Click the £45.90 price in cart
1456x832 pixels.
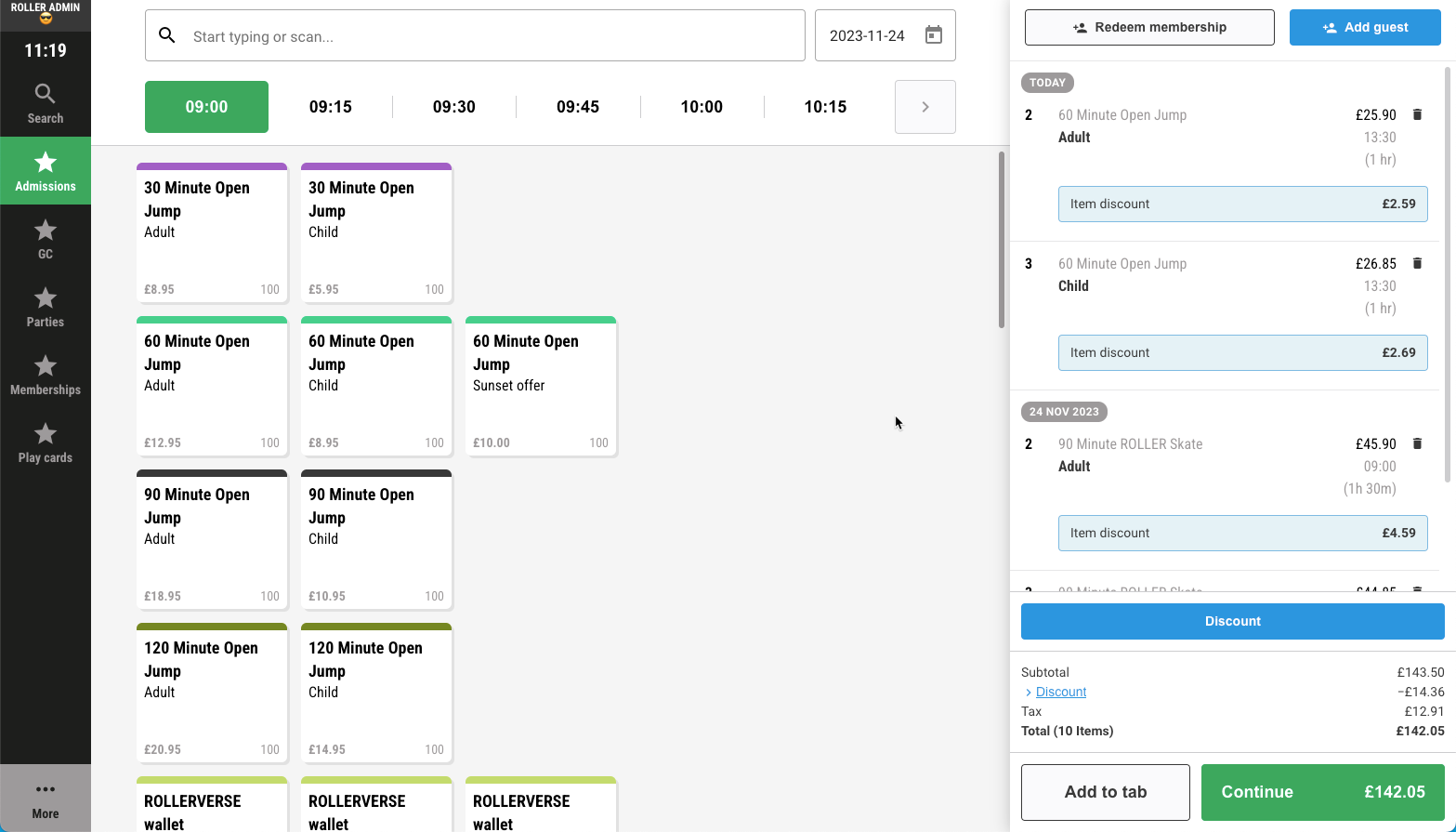pos(1375,444)
